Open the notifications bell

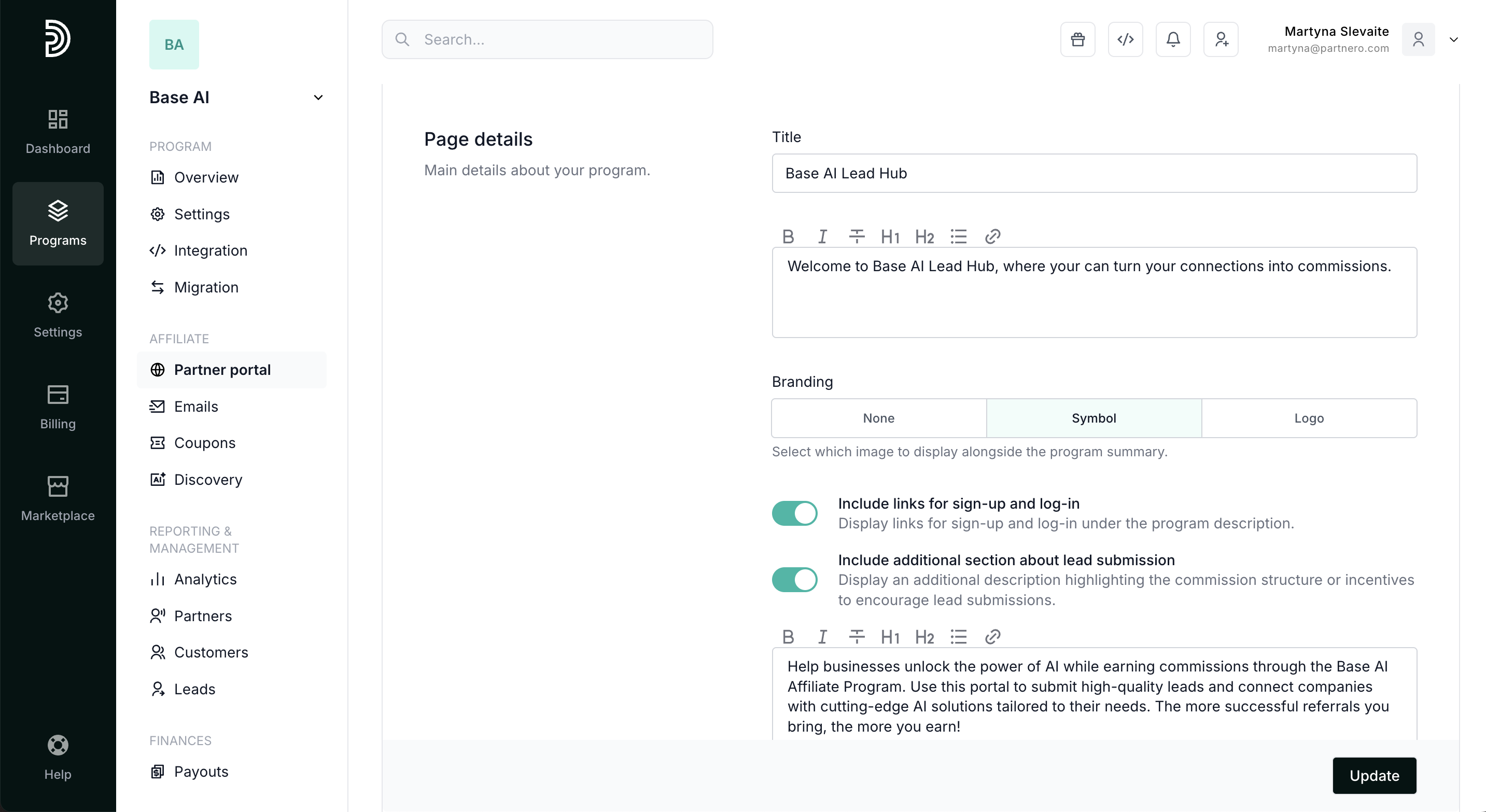click(1173, 39)
